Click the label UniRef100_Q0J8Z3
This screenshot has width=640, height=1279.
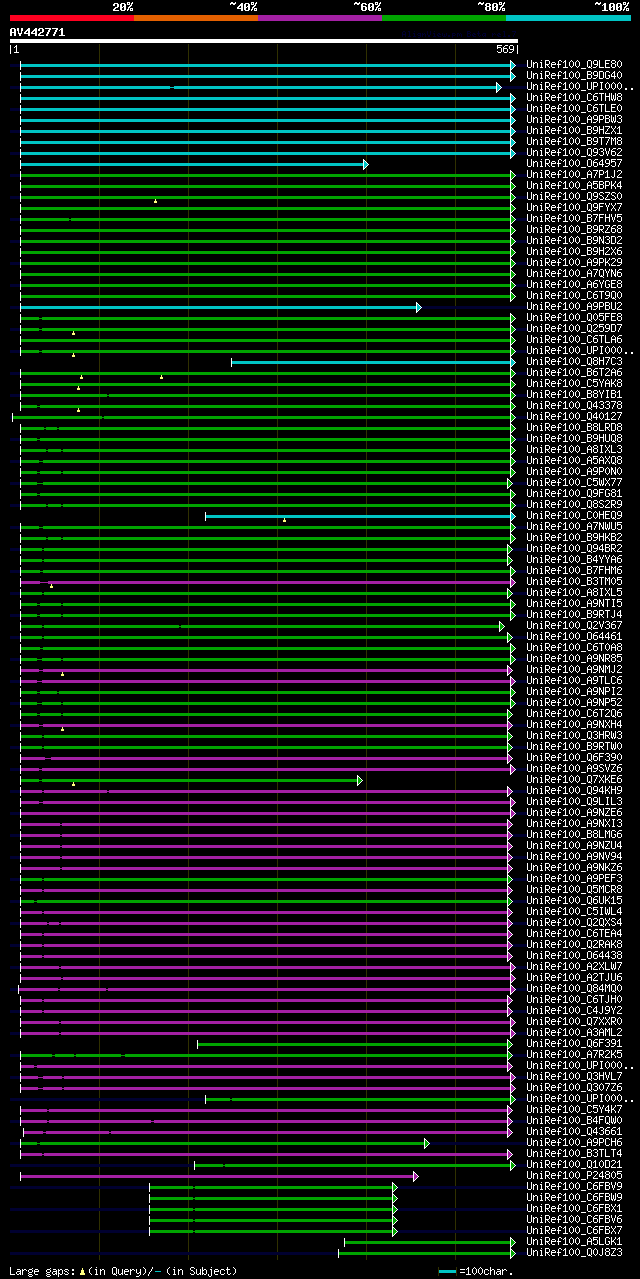(574, 1253)
